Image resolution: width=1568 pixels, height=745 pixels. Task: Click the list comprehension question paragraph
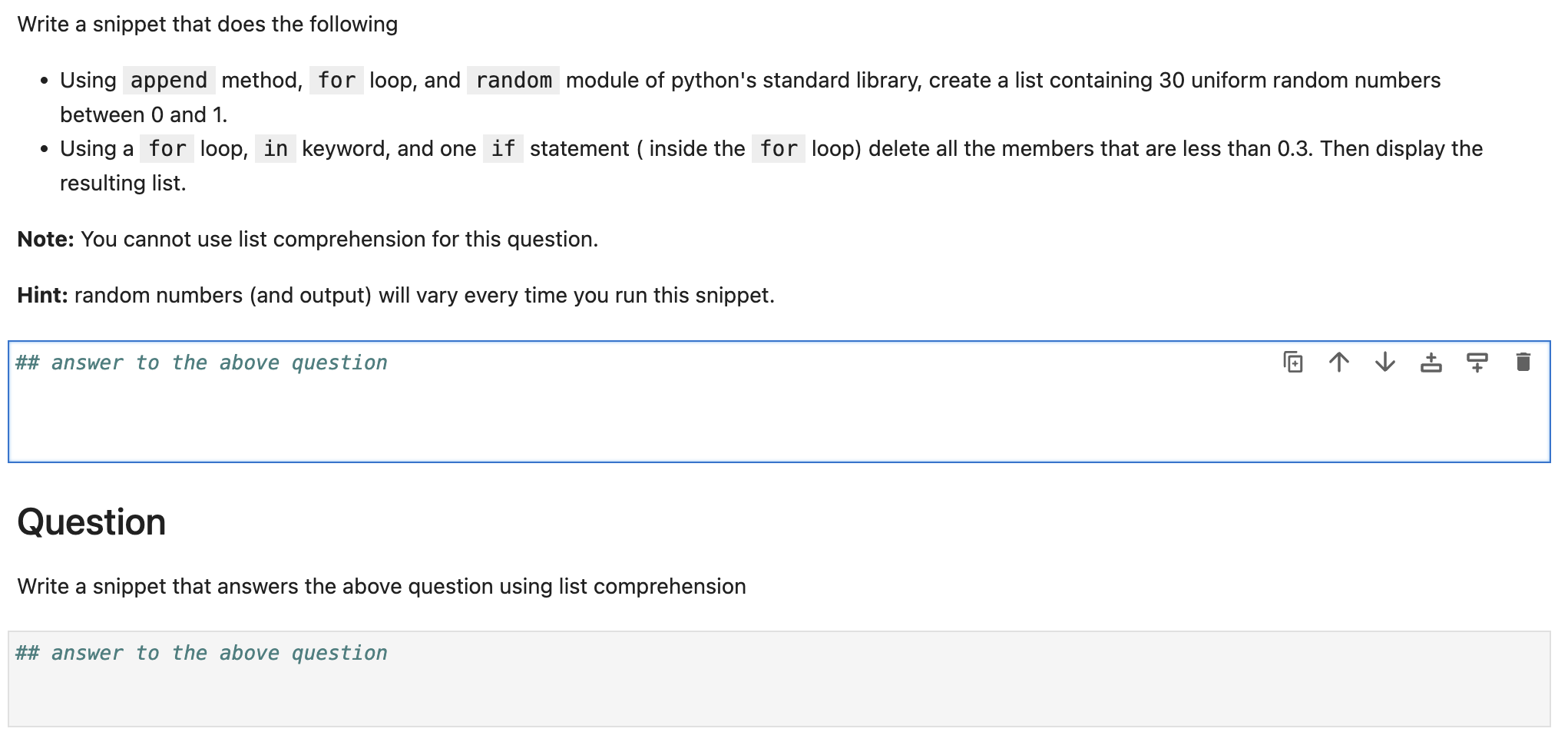click(x=382, y=587)
